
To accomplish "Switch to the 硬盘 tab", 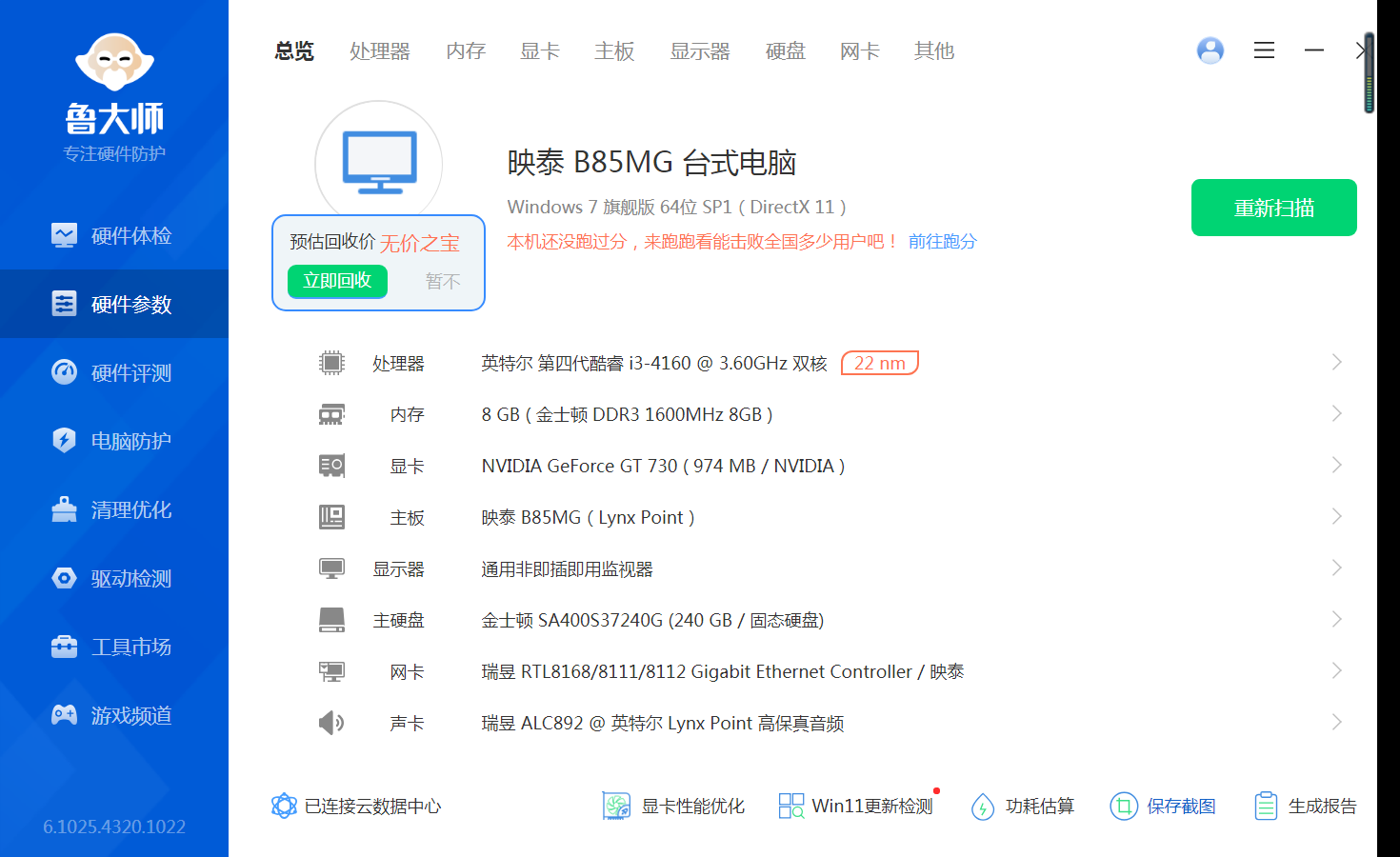I will (x=785, y=51).
